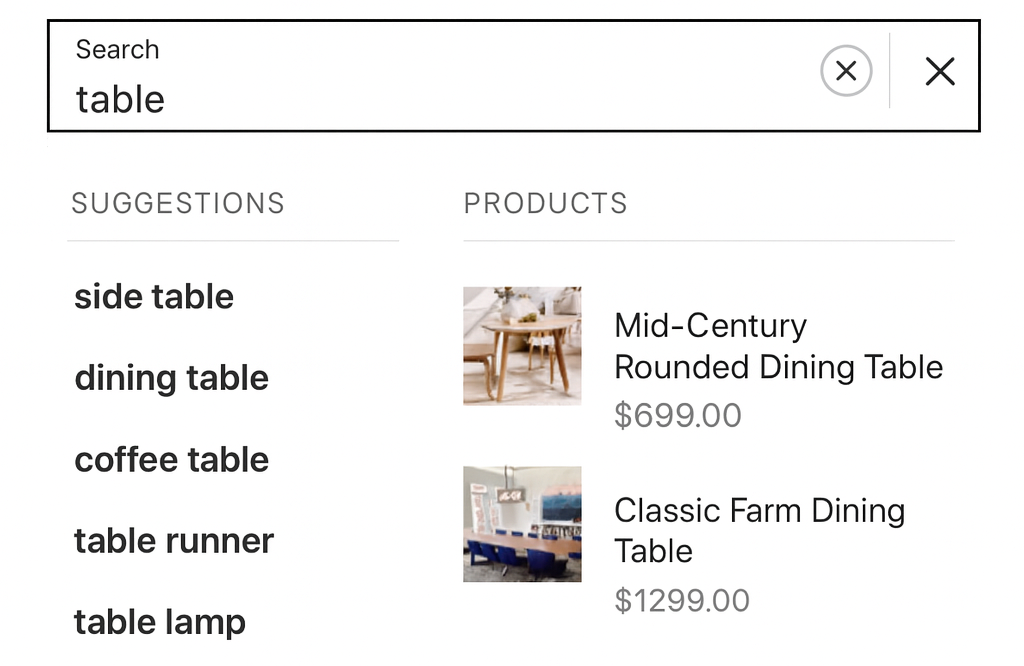This screenshot has width=1024, height=666.
Task: Click the divider line between clear and close icons
Action: pyautogui.click(x=891, y=71)
